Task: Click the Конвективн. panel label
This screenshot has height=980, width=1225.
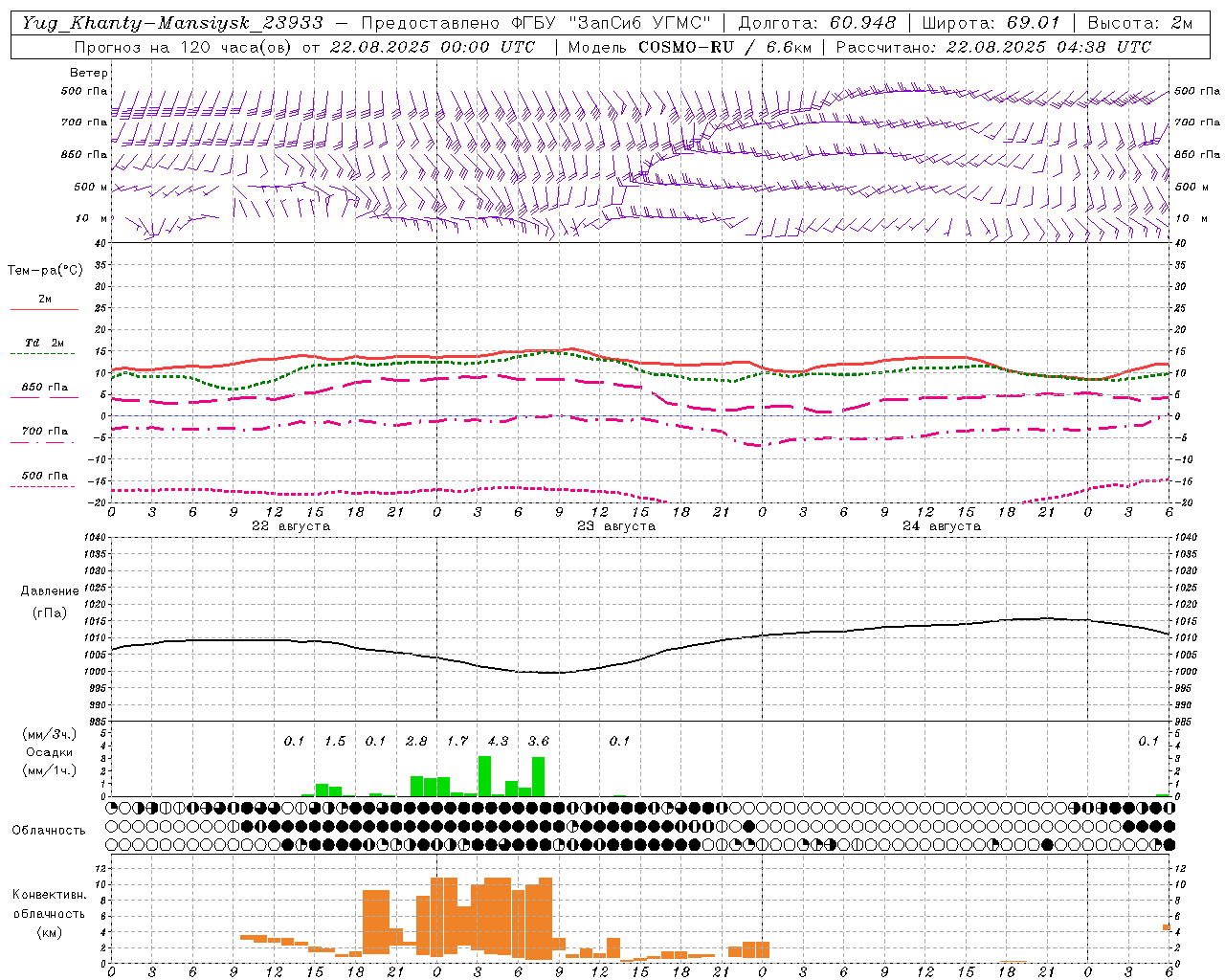Action: [x=49, y=895]
